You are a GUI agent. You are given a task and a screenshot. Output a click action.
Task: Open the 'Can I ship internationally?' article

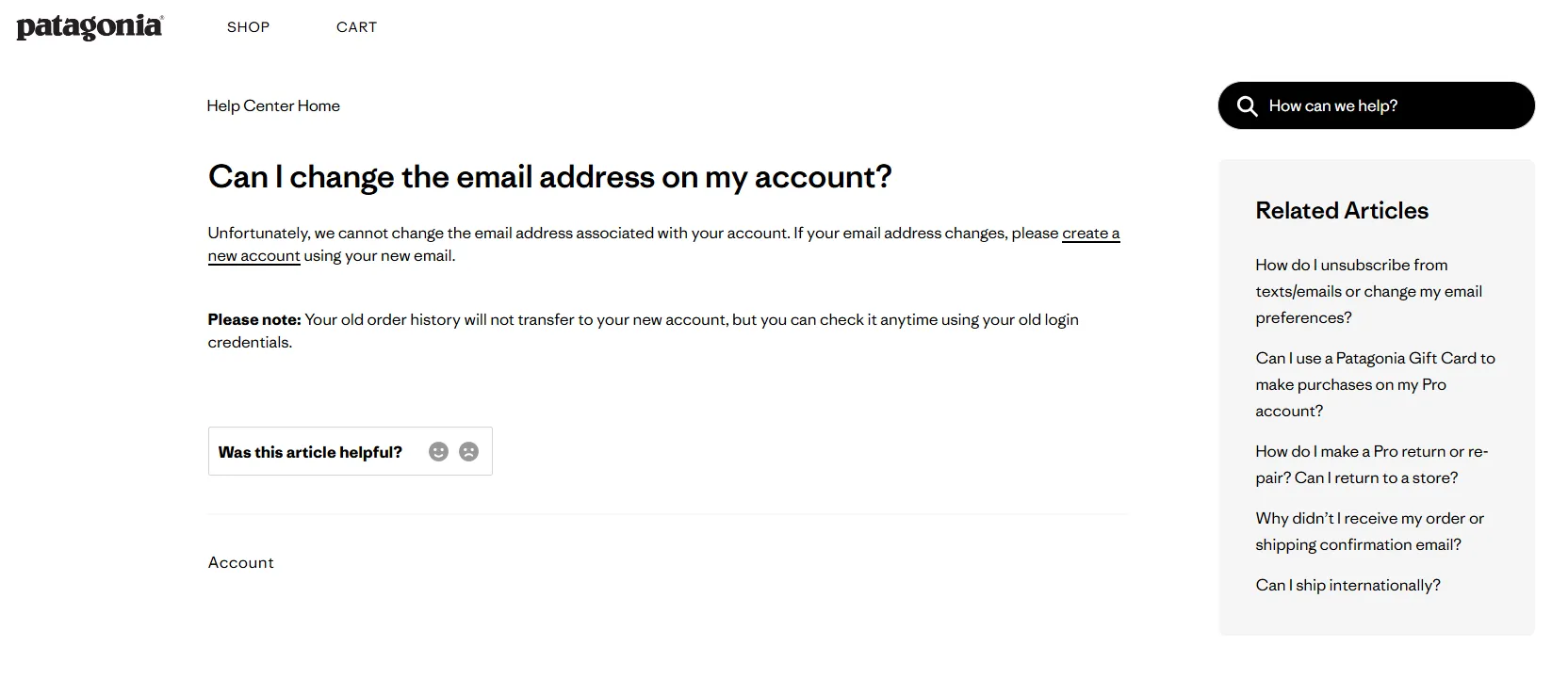coord(1347,584)
